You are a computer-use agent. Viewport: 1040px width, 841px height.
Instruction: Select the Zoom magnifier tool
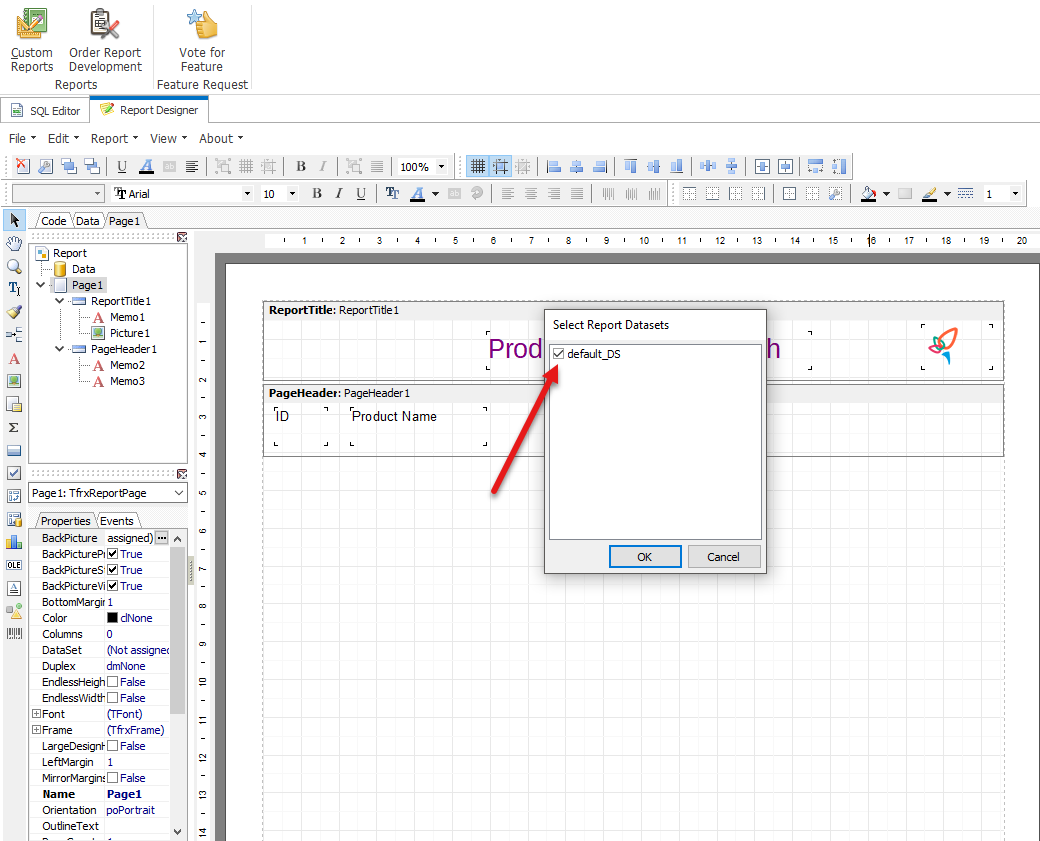(14, 266)
